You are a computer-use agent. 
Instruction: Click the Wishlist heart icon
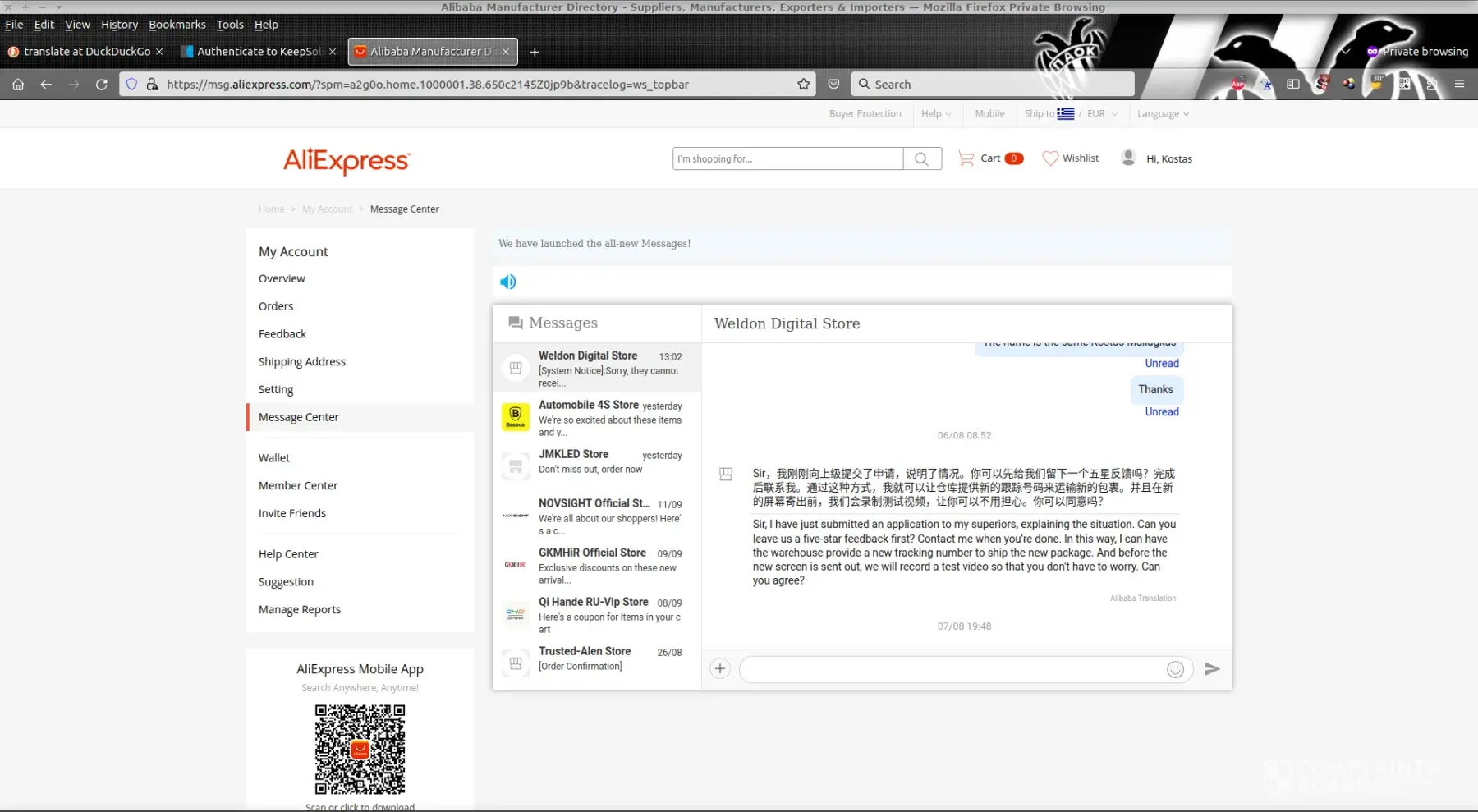pos(1050,158)
